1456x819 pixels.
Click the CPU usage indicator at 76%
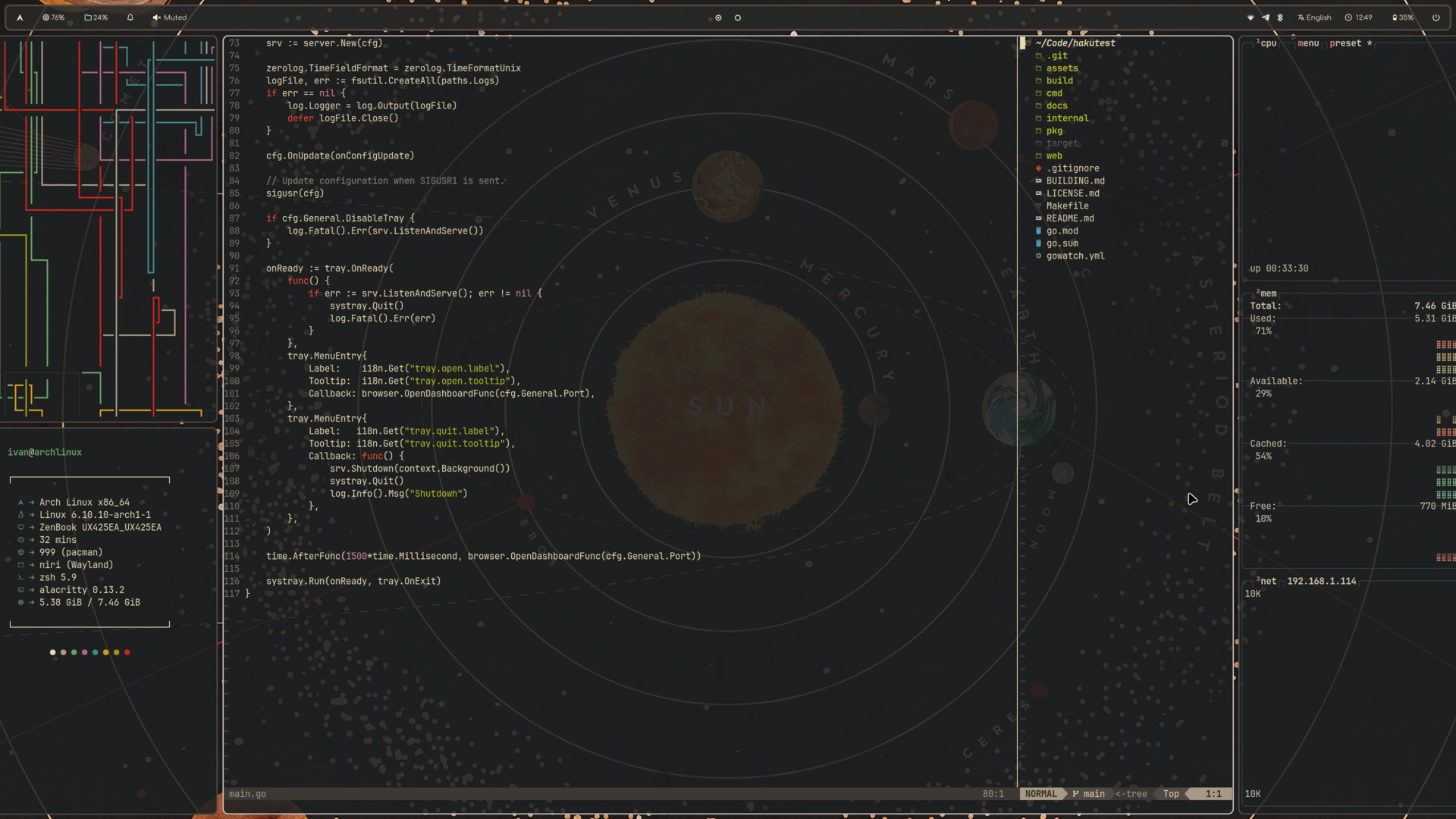coord(53,17)
